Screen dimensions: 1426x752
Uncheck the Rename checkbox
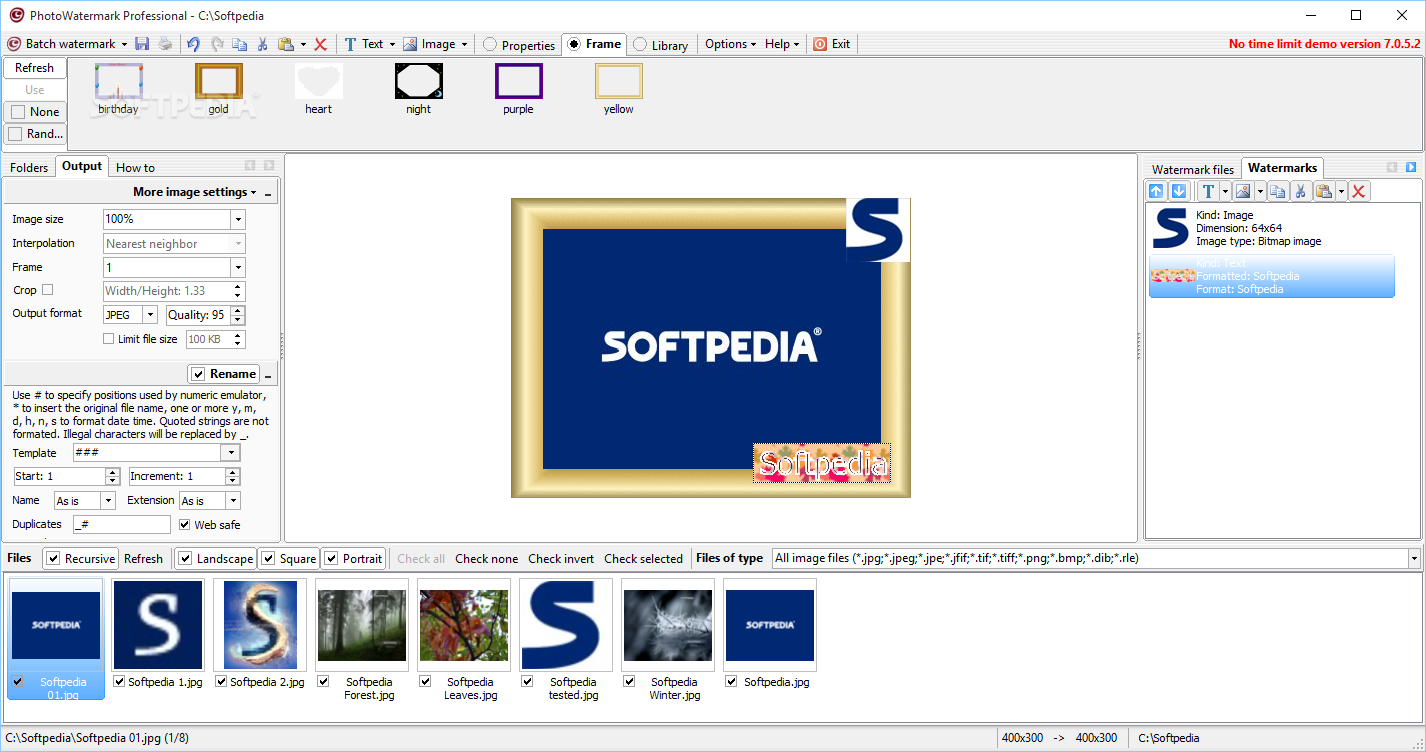pyautogui.click(x=198, y=374)
